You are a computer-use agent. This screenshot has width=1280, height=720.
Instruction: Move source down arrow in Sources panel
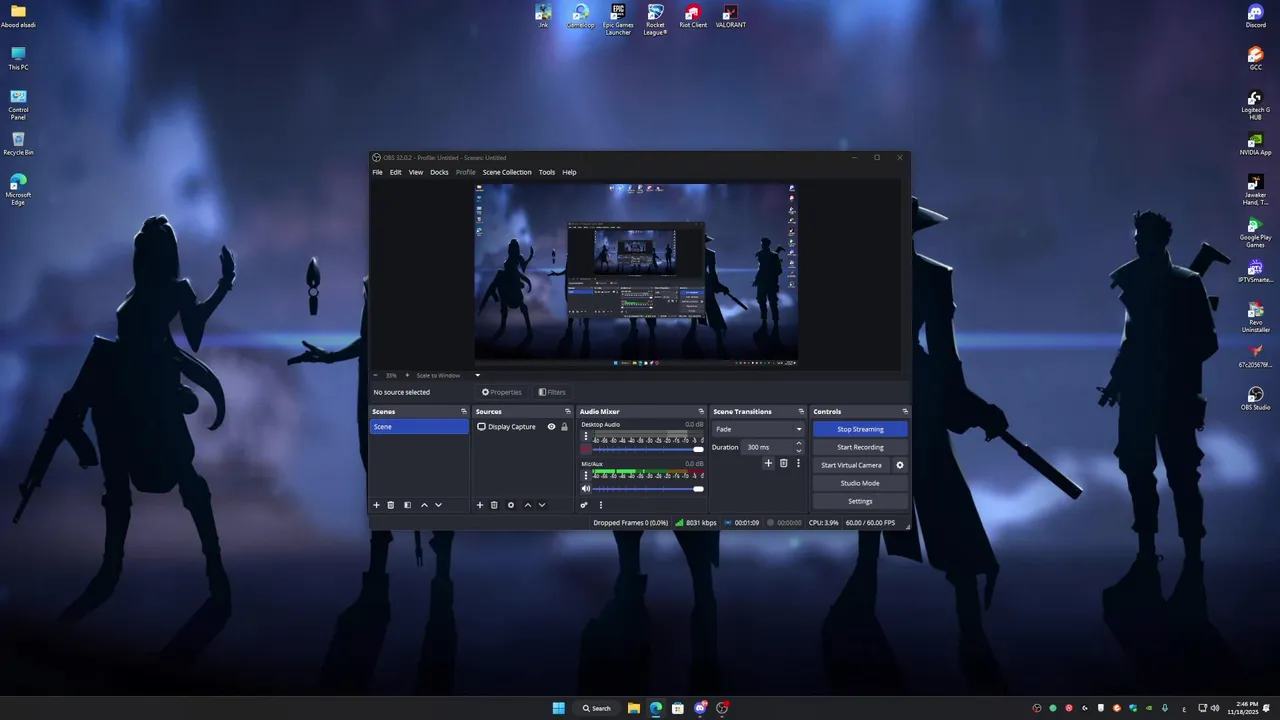click(x=542, y=505)
